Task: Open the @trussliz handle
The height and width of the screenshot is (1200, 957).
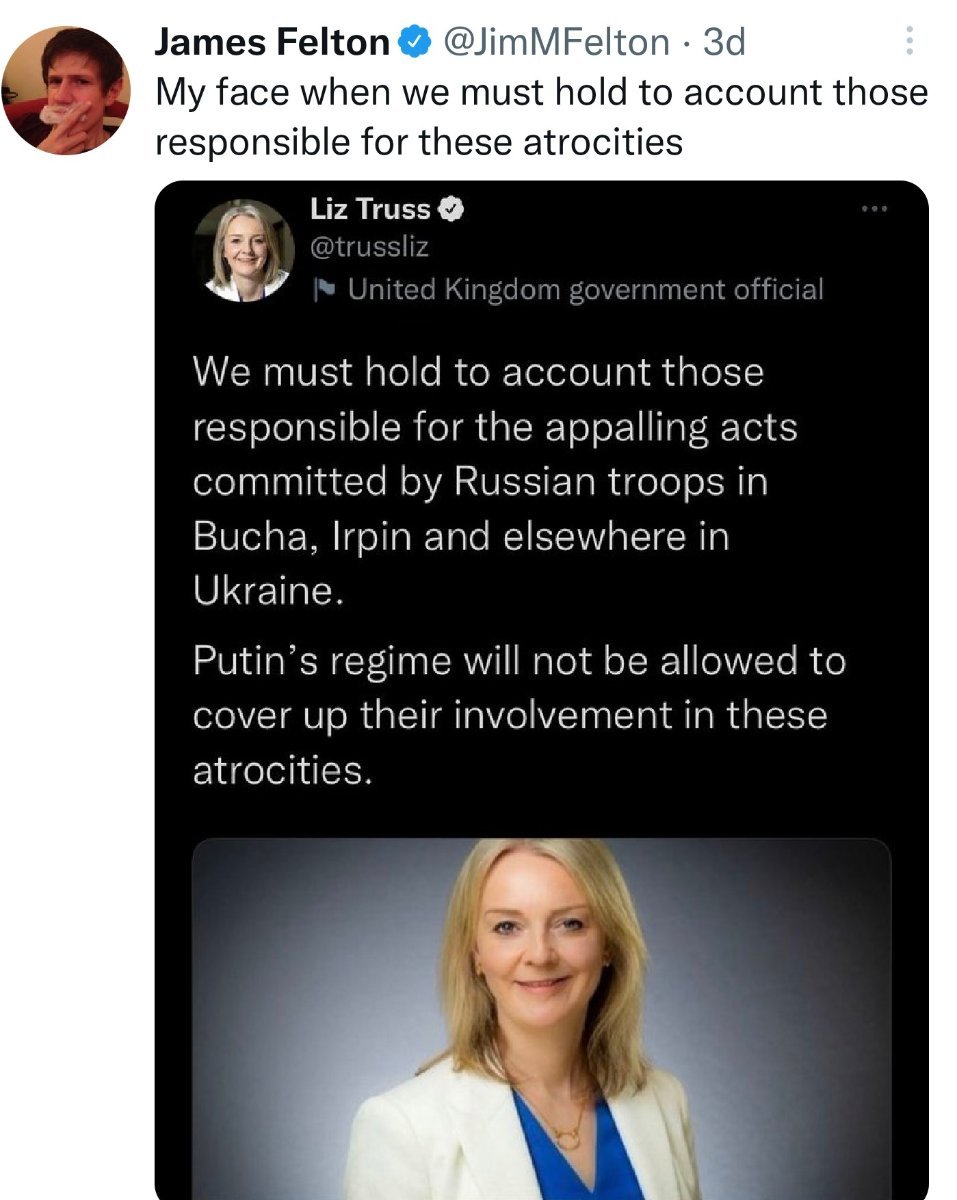Action: click(x=370, y=246)
